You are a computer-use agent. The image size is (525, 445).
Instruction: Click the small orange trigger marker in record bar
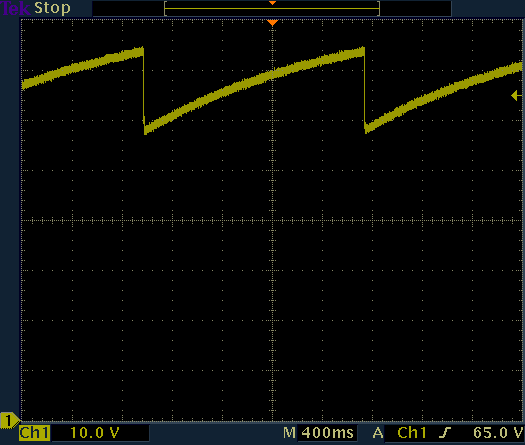[x=273, y=3]
